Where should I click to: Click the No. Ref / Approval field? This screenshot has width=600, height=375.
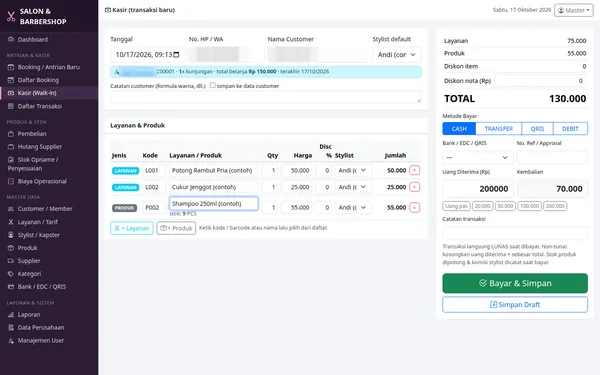tap(552, 157)
